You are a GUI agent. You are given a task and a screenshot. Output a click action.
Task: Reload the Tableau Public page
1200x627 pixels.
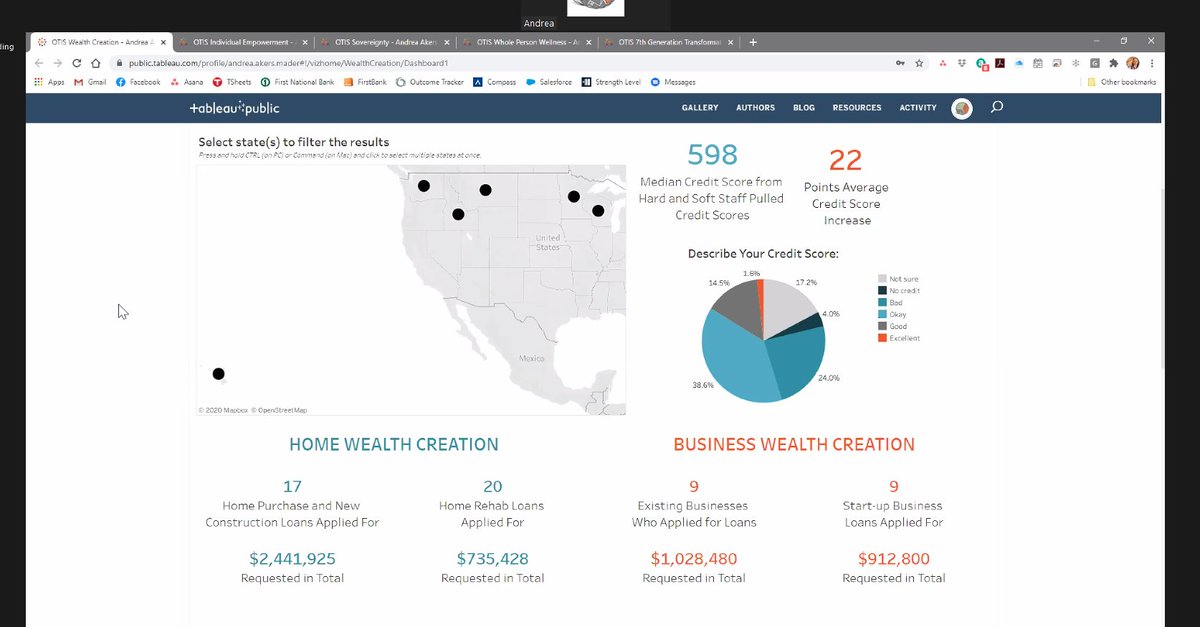[77, 63]
